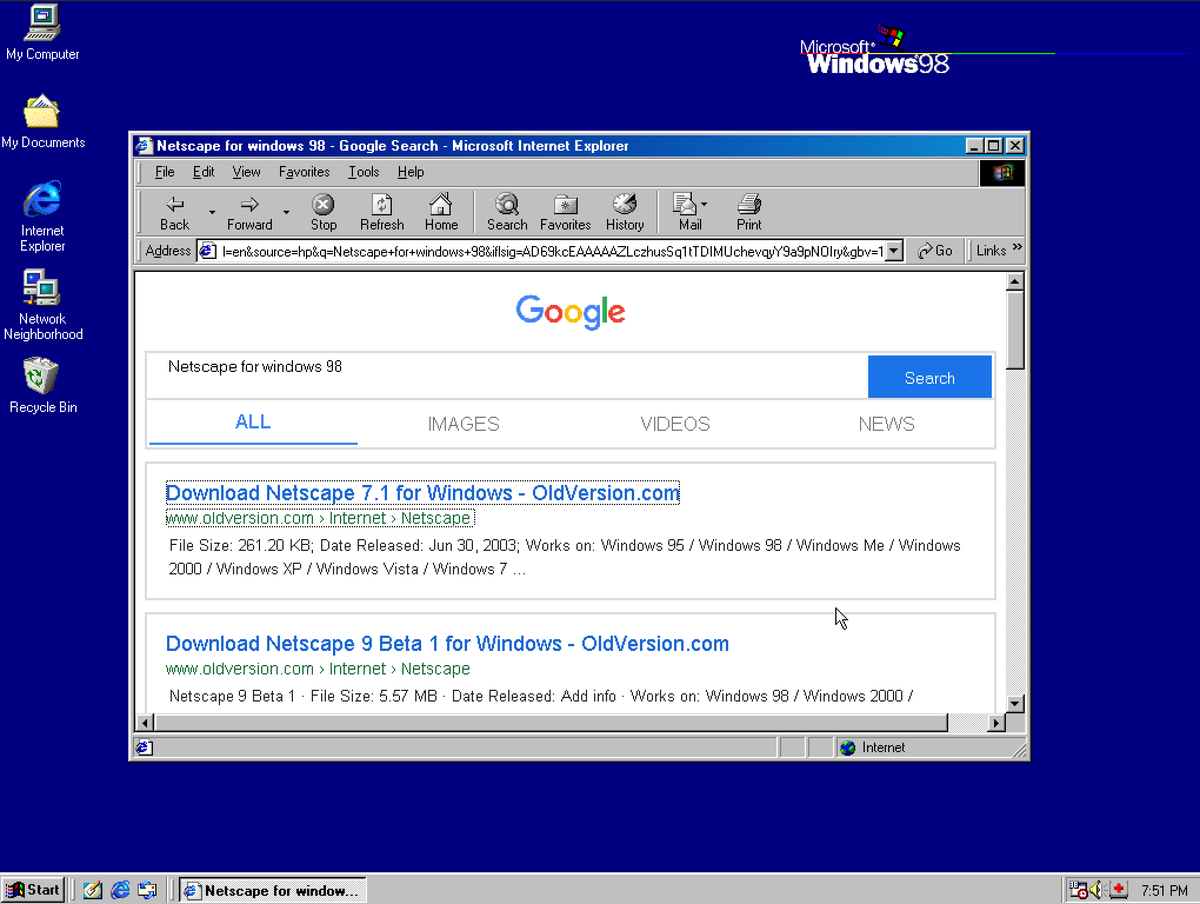Click the Links toolbar label
The width and height of the screenshot is (1200, 904).
click(991, 251)
